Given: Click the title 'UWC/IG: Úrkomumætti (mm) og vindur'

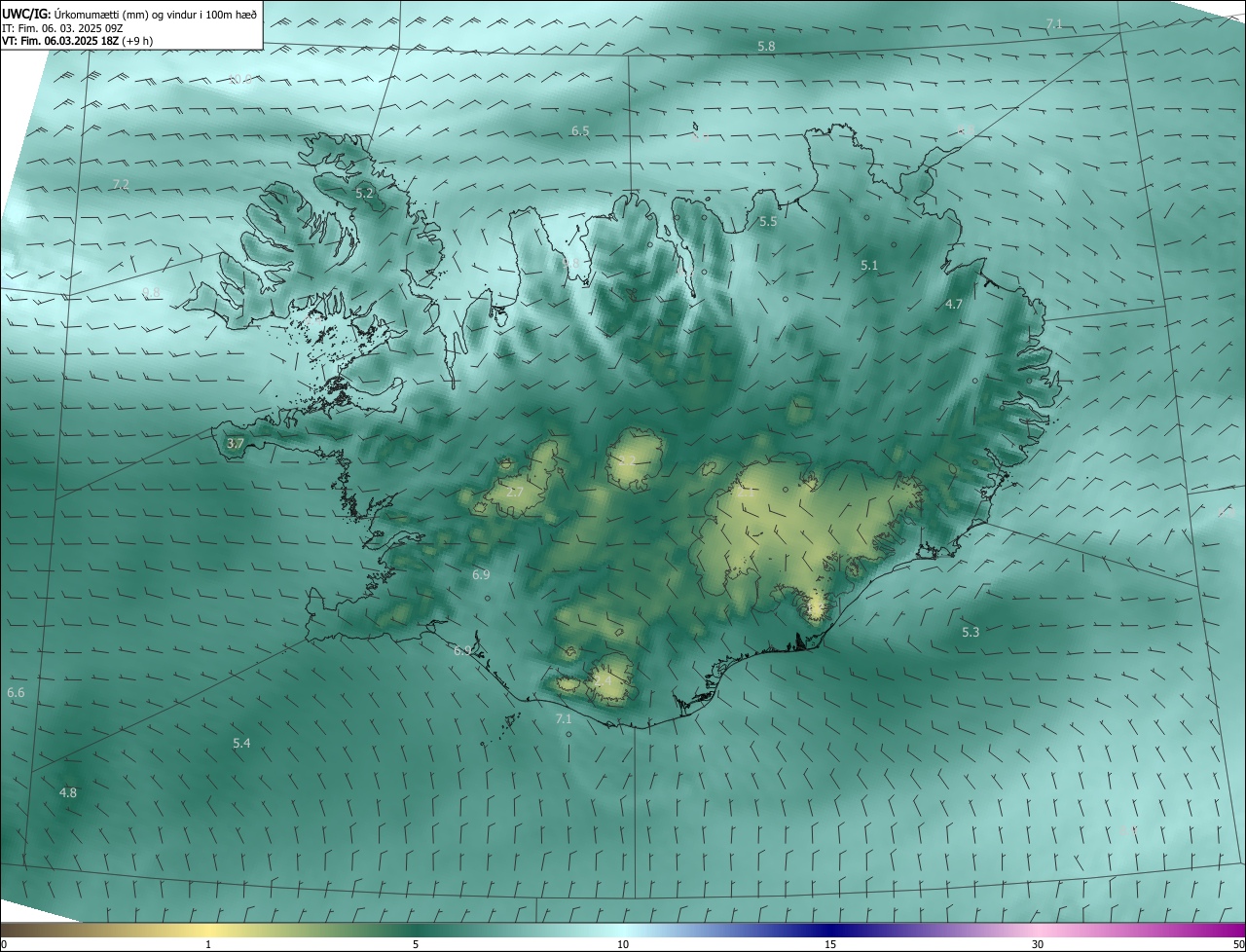Looking at the screenshot, I should (129, 13).
